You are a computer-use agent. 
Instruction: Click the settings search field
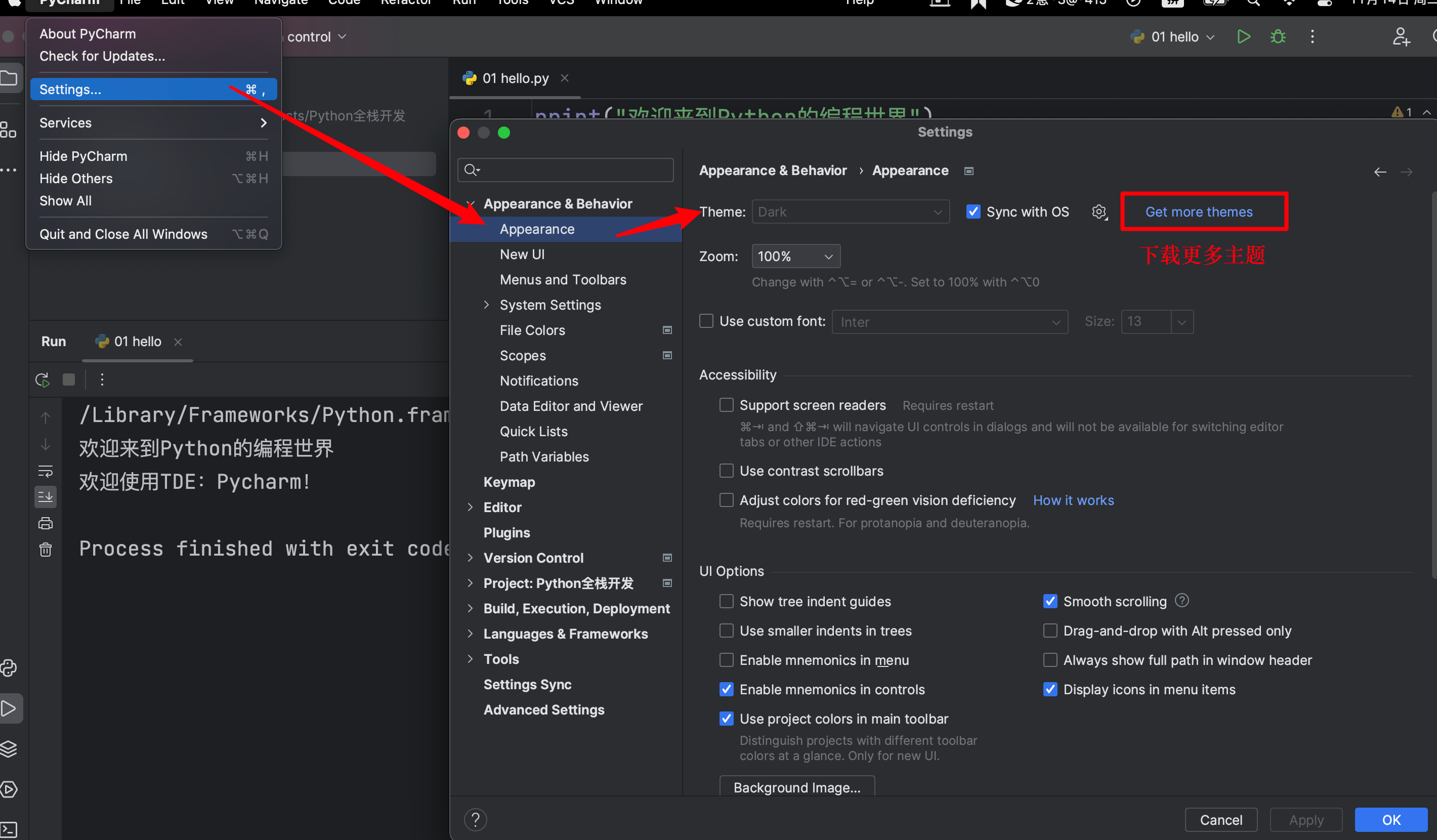click(570, 170)
